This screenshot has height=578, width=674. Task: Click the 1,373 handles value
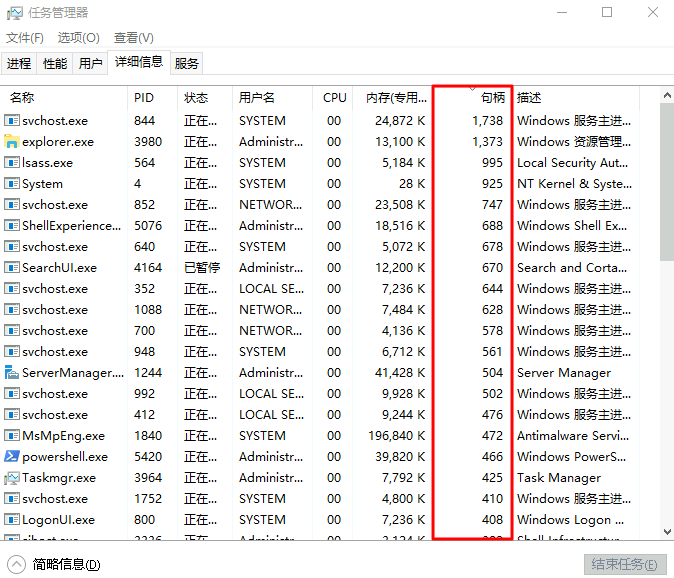pos(487,142)
